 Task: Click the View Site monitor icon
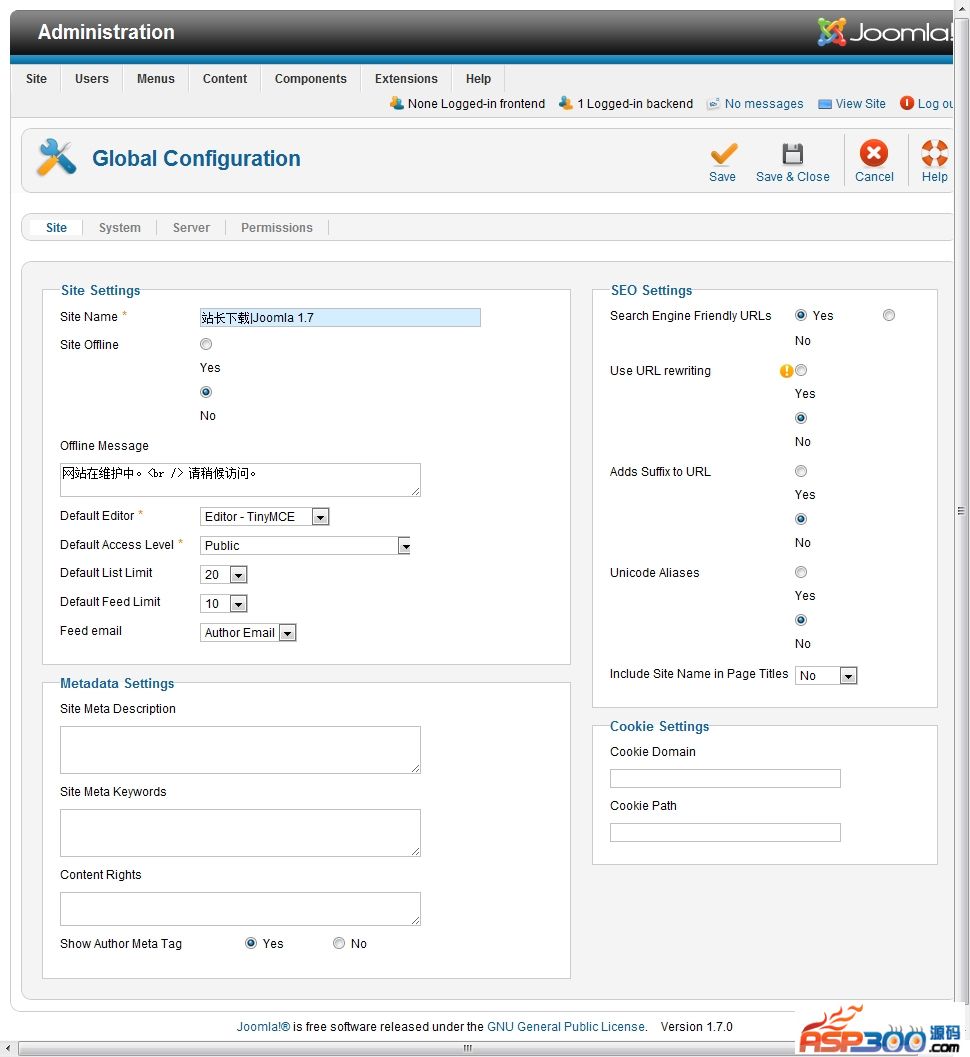tap(825, 104)
